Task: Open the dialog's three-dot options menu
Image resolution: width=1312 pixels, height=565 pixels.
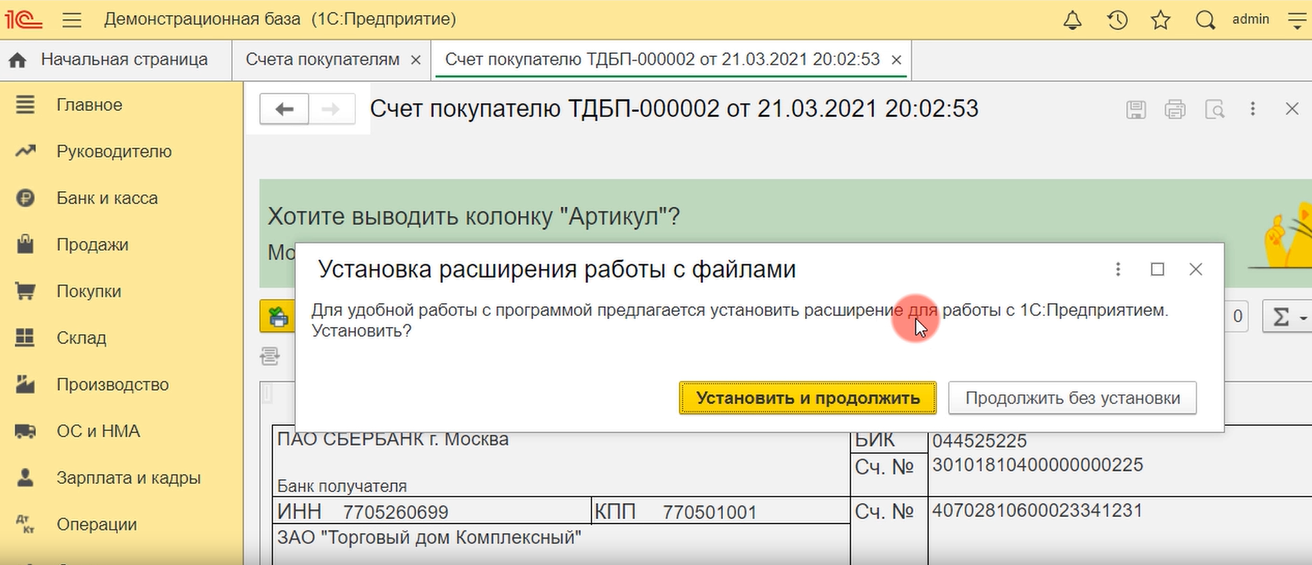Action: (1119, 269)
